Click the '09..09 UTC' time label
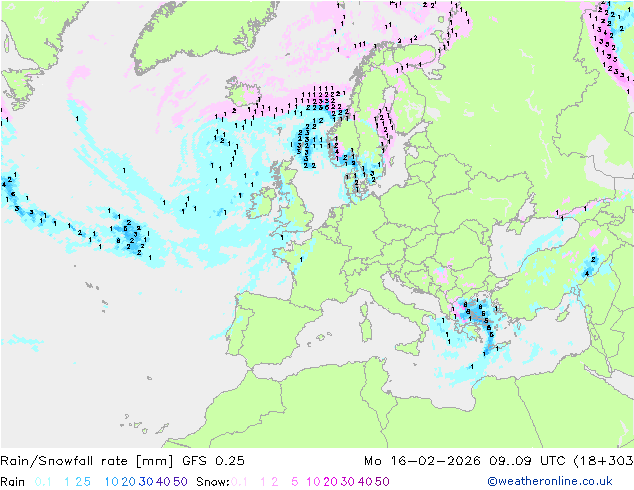 [527, 461]
